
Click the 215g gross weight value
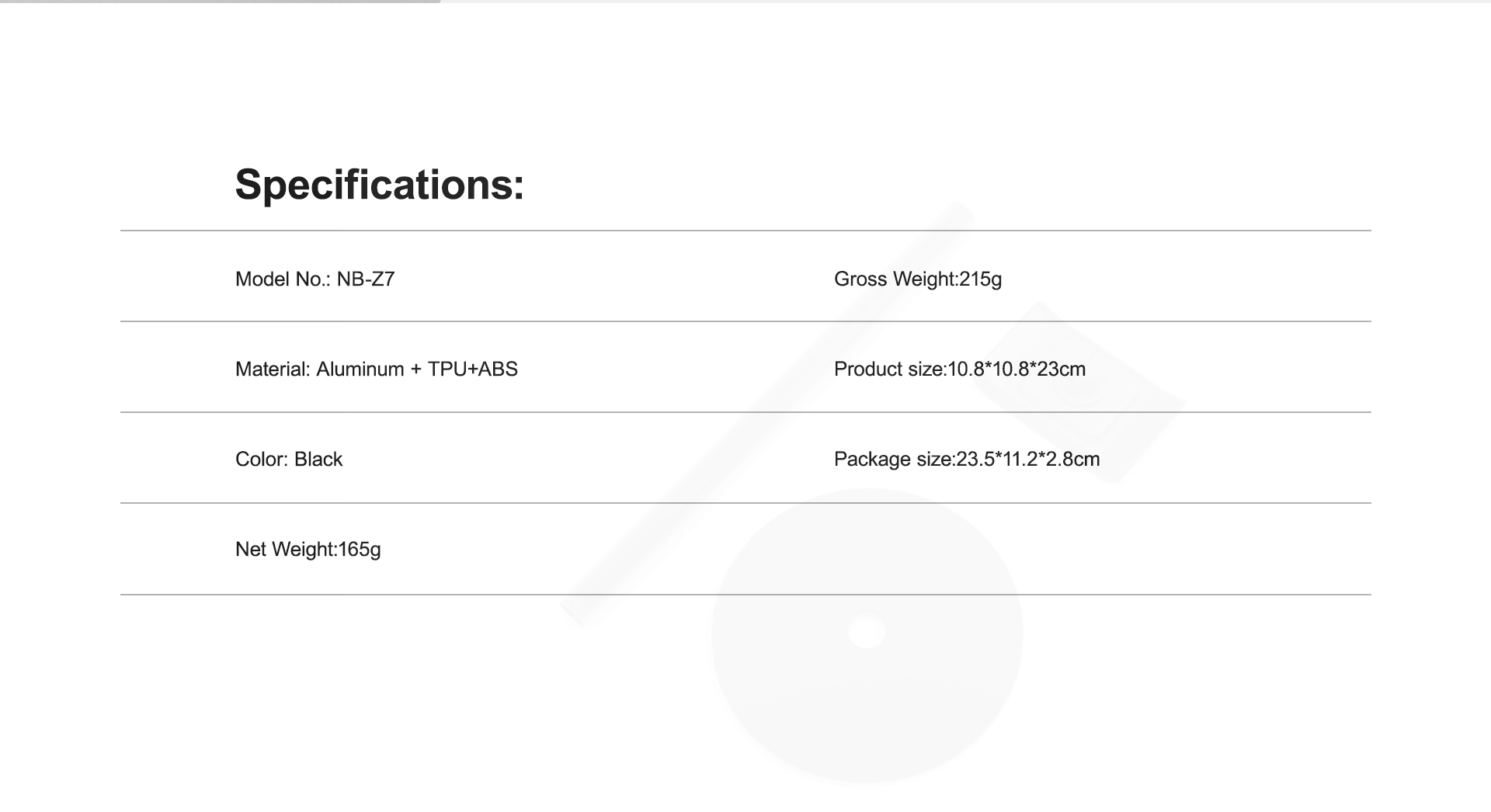pyautogui.click(x=981, y=279)
